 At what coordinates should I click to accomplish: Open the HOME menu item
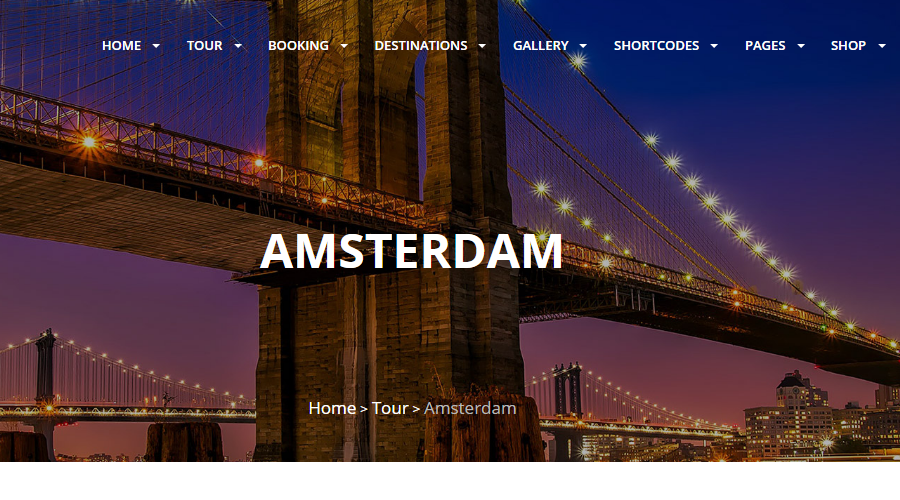121,45
